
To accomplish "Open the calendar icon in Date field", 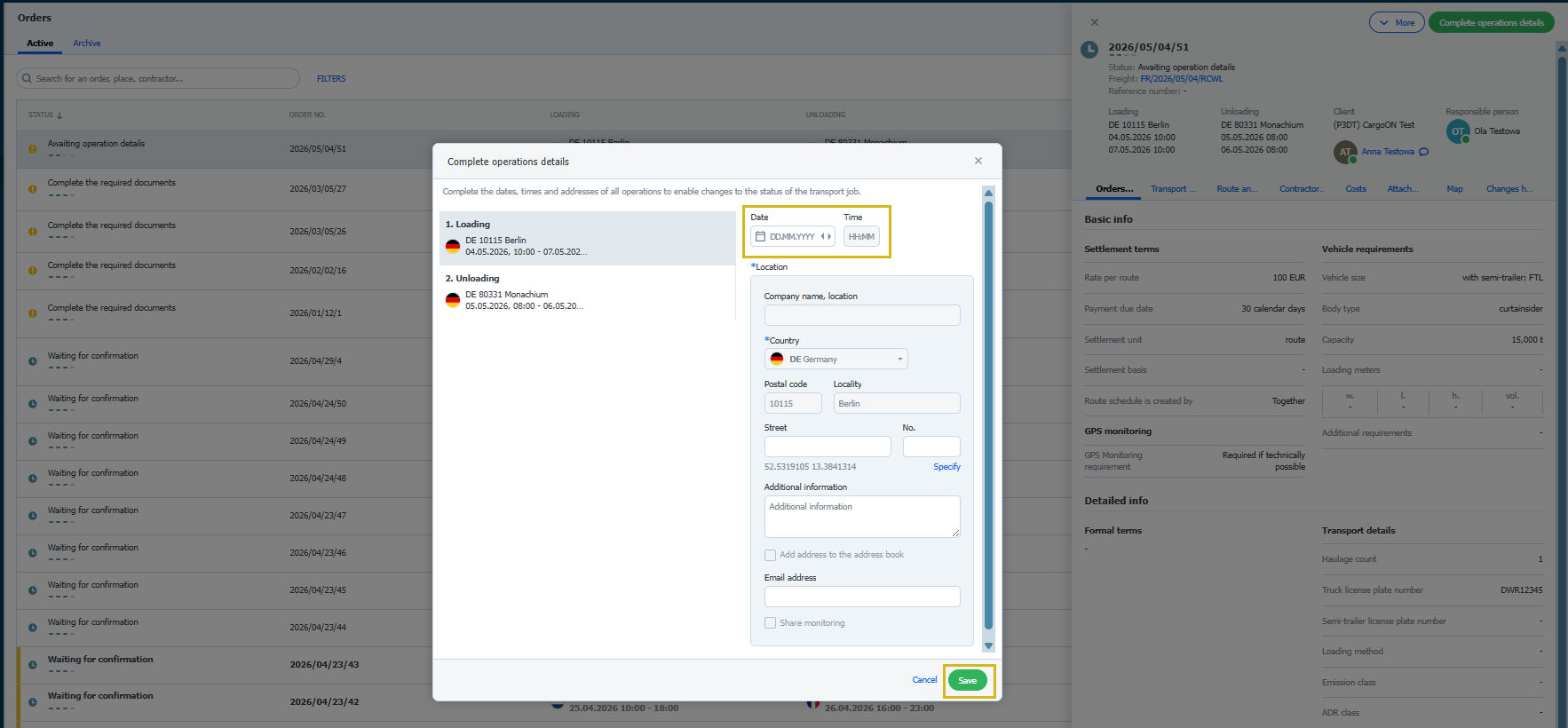I will [760, 236].
